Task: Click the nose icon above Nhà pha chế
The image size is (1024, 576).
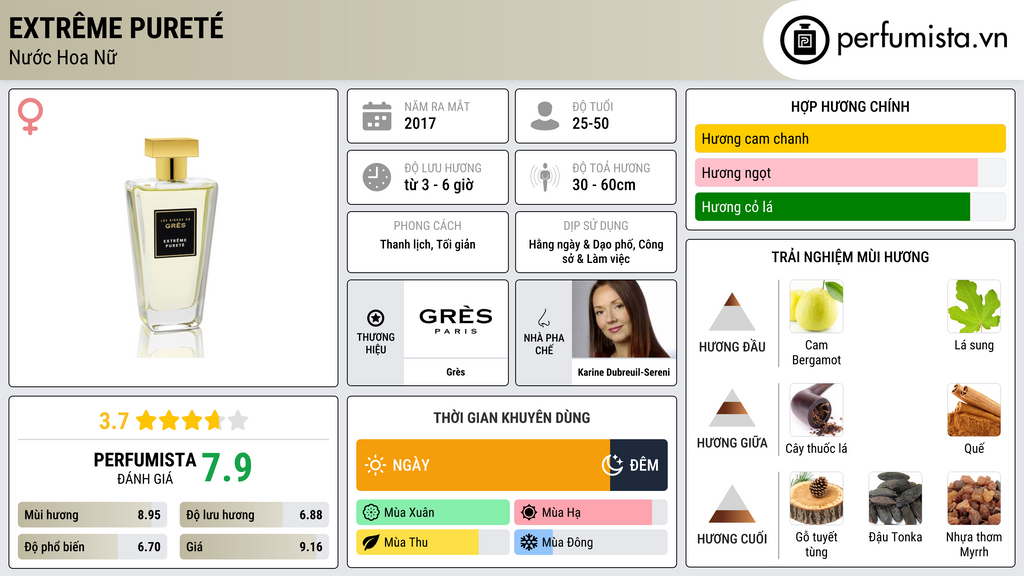Action: 543,318
